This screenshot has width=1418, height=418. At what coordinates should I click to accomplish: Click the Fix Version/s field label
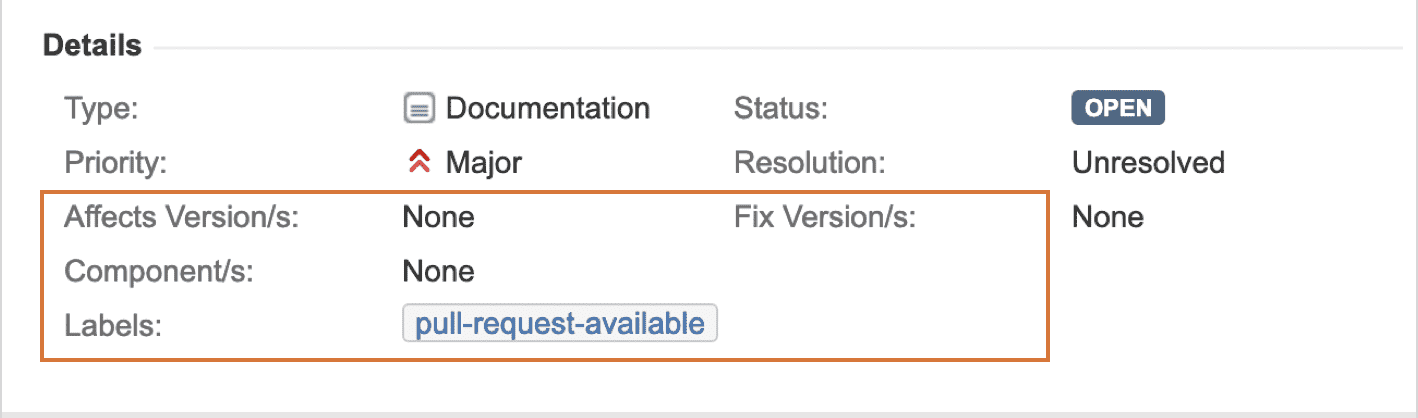click(825, 217)
